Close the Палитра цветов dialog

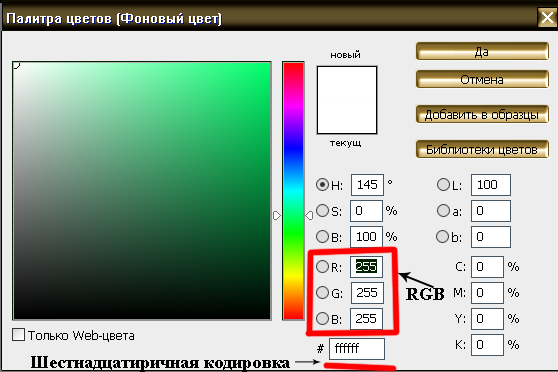click(547, 17)
